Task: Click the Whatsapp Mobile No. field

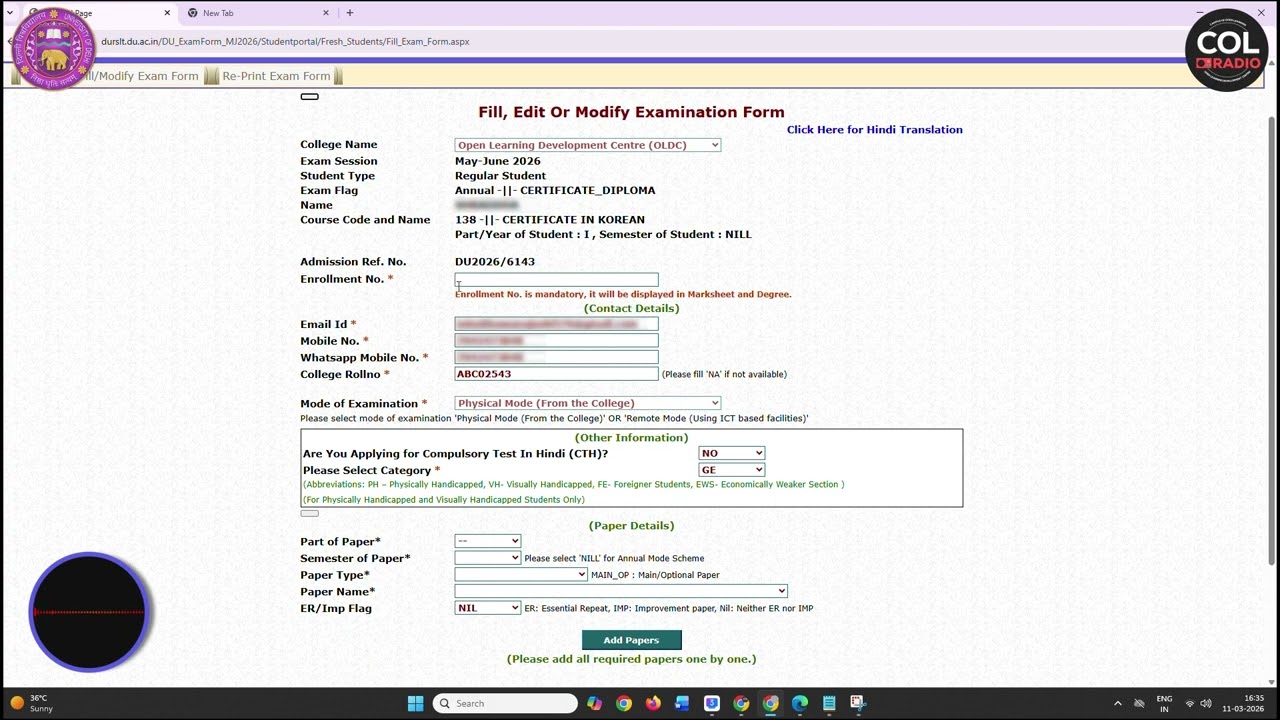Action: click(x=556, y=357)
